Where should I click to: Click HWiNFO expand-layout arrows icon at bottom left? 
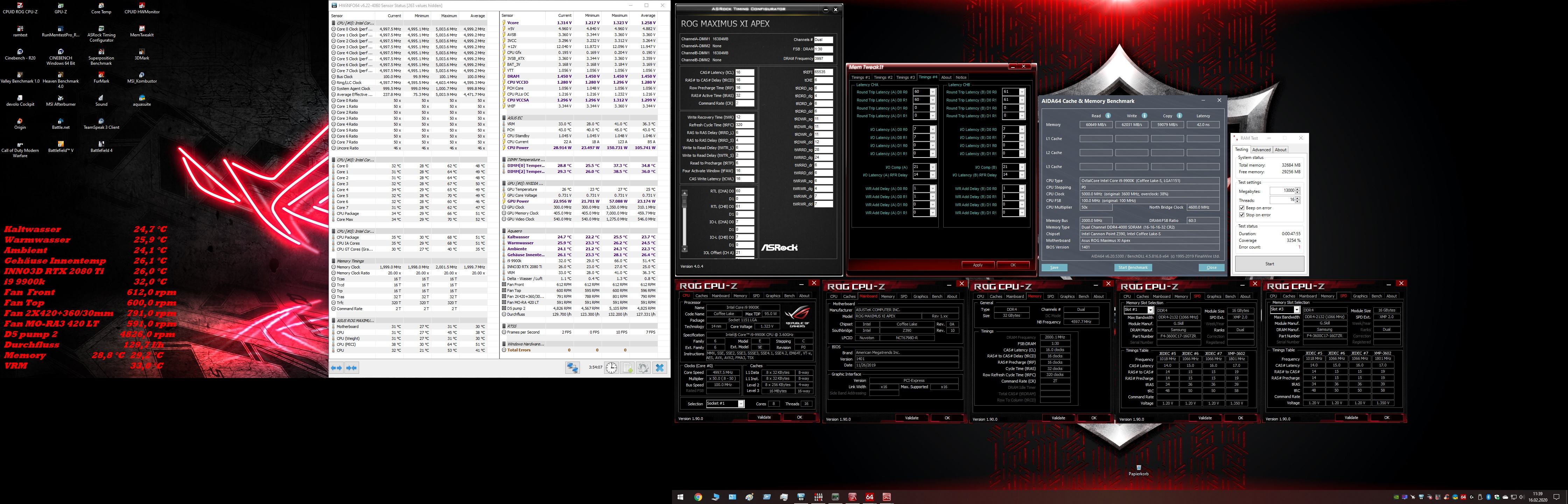click(x=337, y=367)
